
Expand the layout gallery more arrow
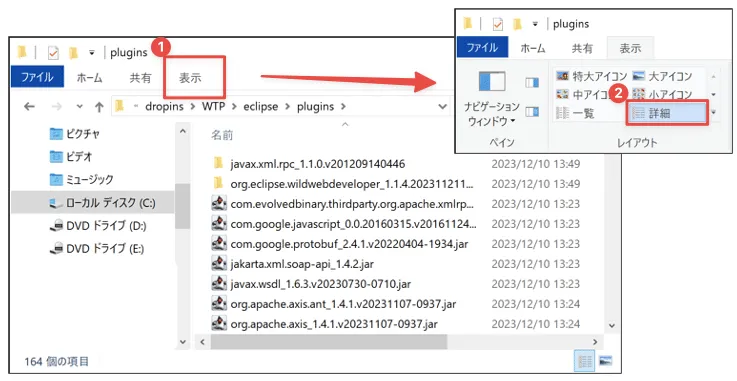point(713,112)
